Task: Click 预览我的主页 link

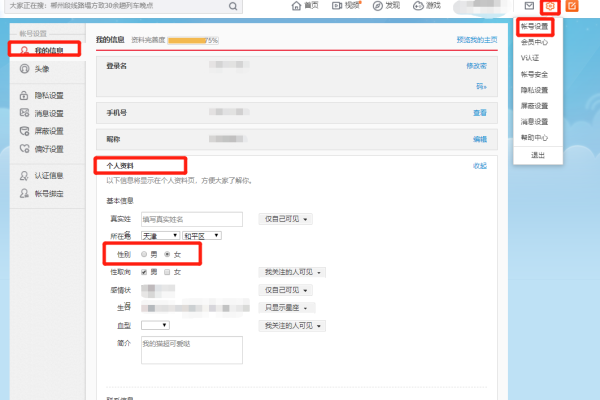Action: (477, 40)
